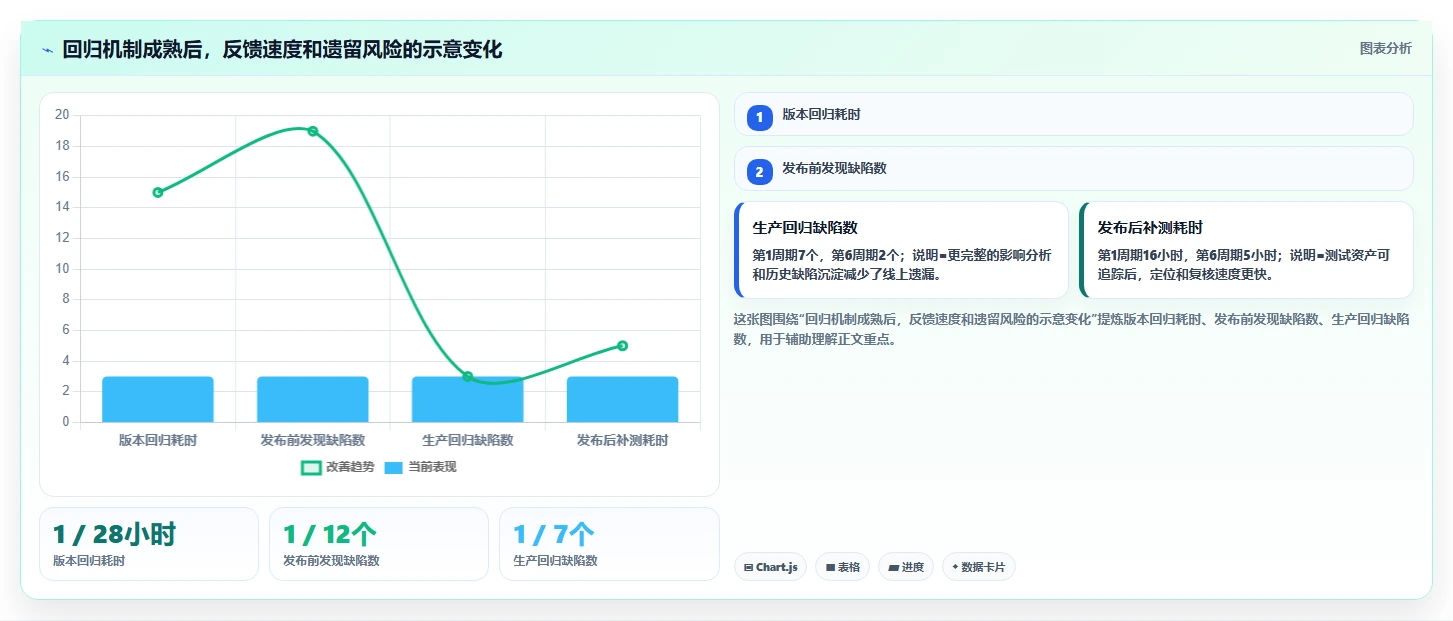This screenshot has height=621, width=1453.
Task: Click the lightning icon beside the chart title
Action: [x=47, y=50]
